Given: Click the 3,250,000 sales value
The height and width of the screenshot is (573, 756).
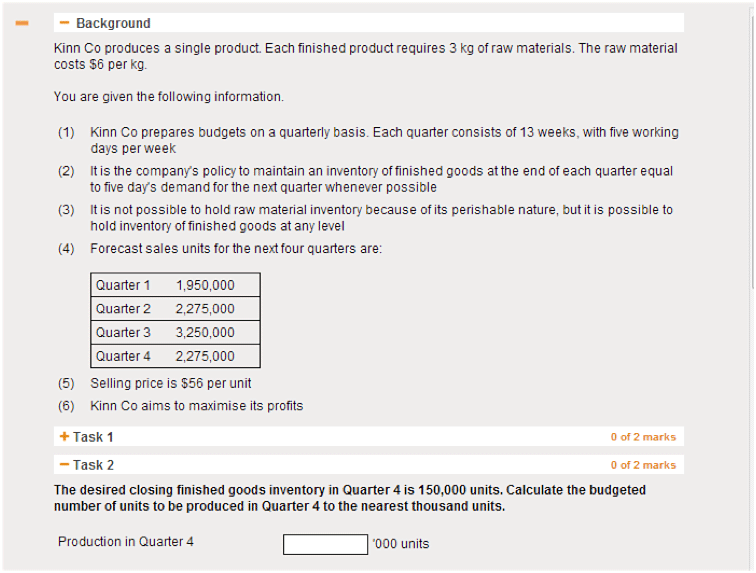Looking at the screenshot, I should [x=205, y=332].
